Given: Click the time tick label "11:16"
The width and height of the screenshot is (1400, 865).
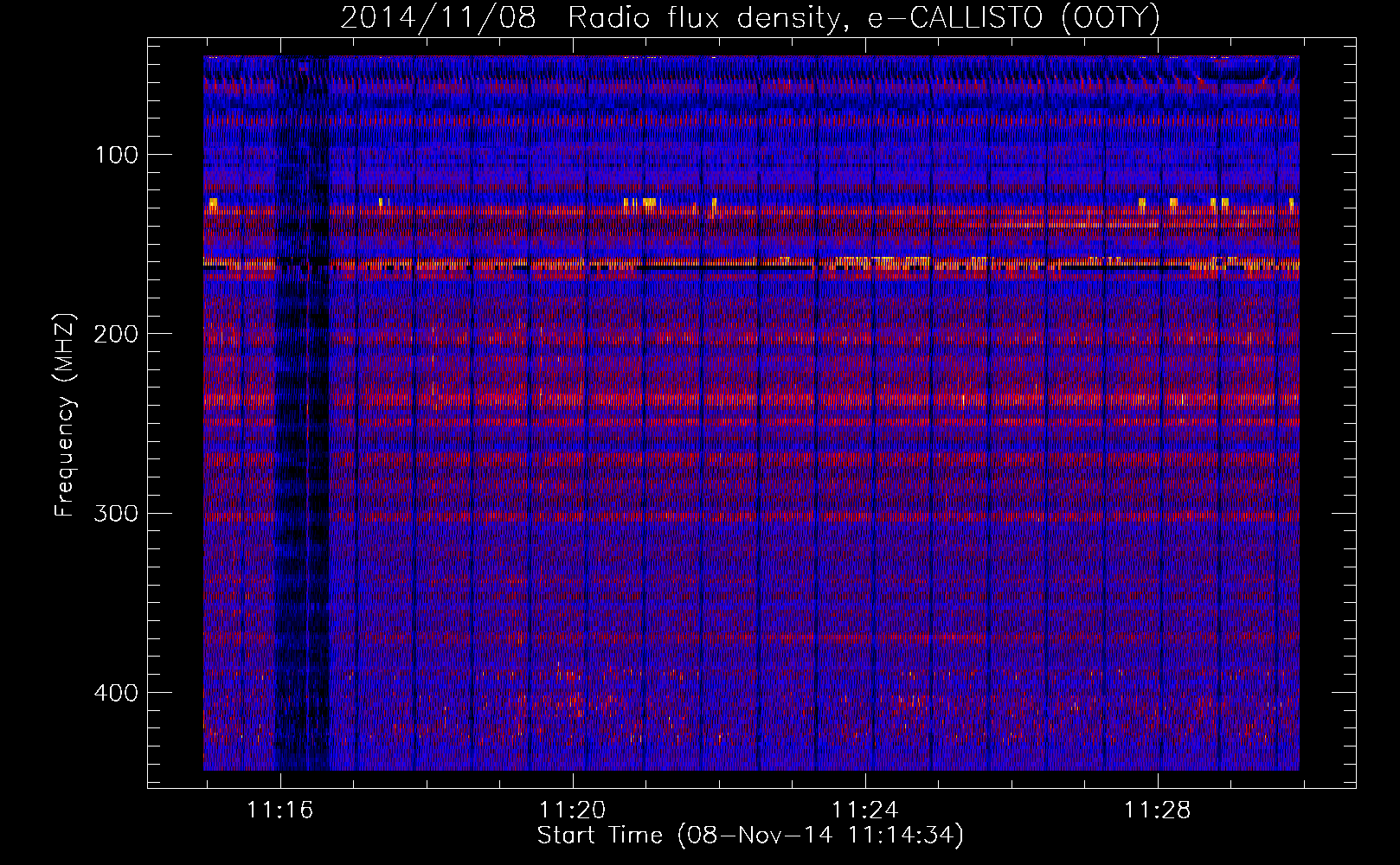Looking at the screenshot, I should click(x=279, y=811).
